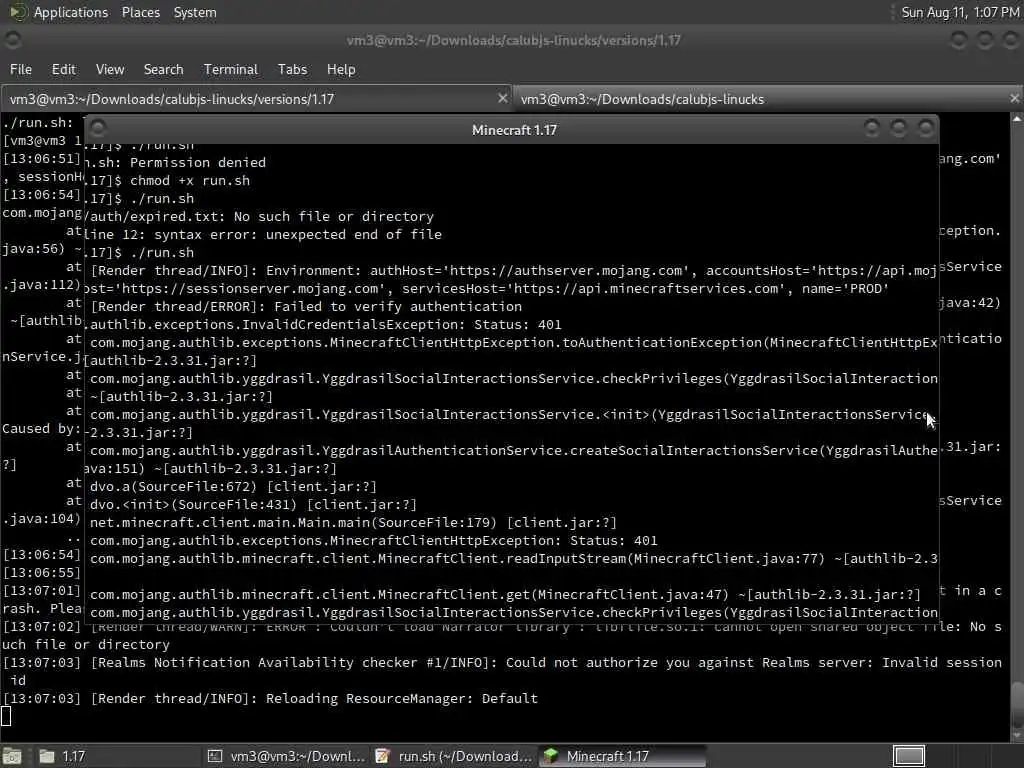Click the 'dvo.<init>(SourceFile:431)' line
This screenshot has height=768, width=1024.
[253, 504]
